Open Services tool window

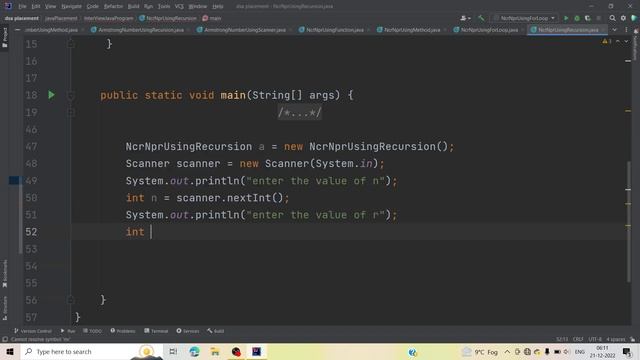188,331
